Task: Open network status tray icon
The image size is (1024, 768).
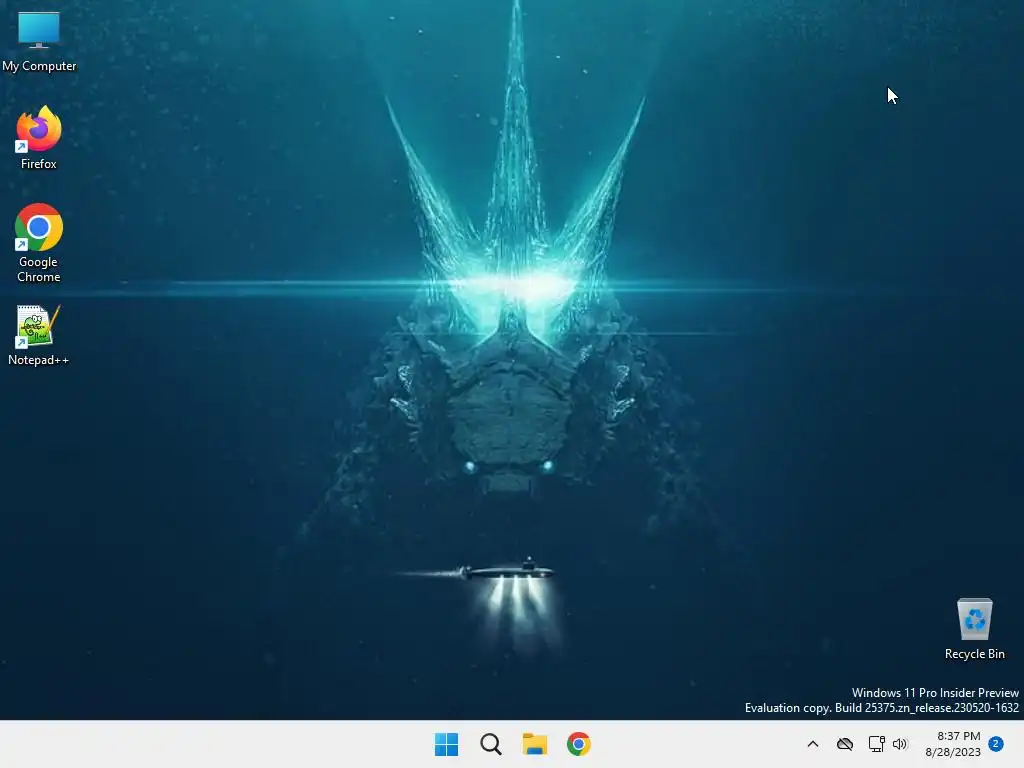Action: [x=876, y=744]
